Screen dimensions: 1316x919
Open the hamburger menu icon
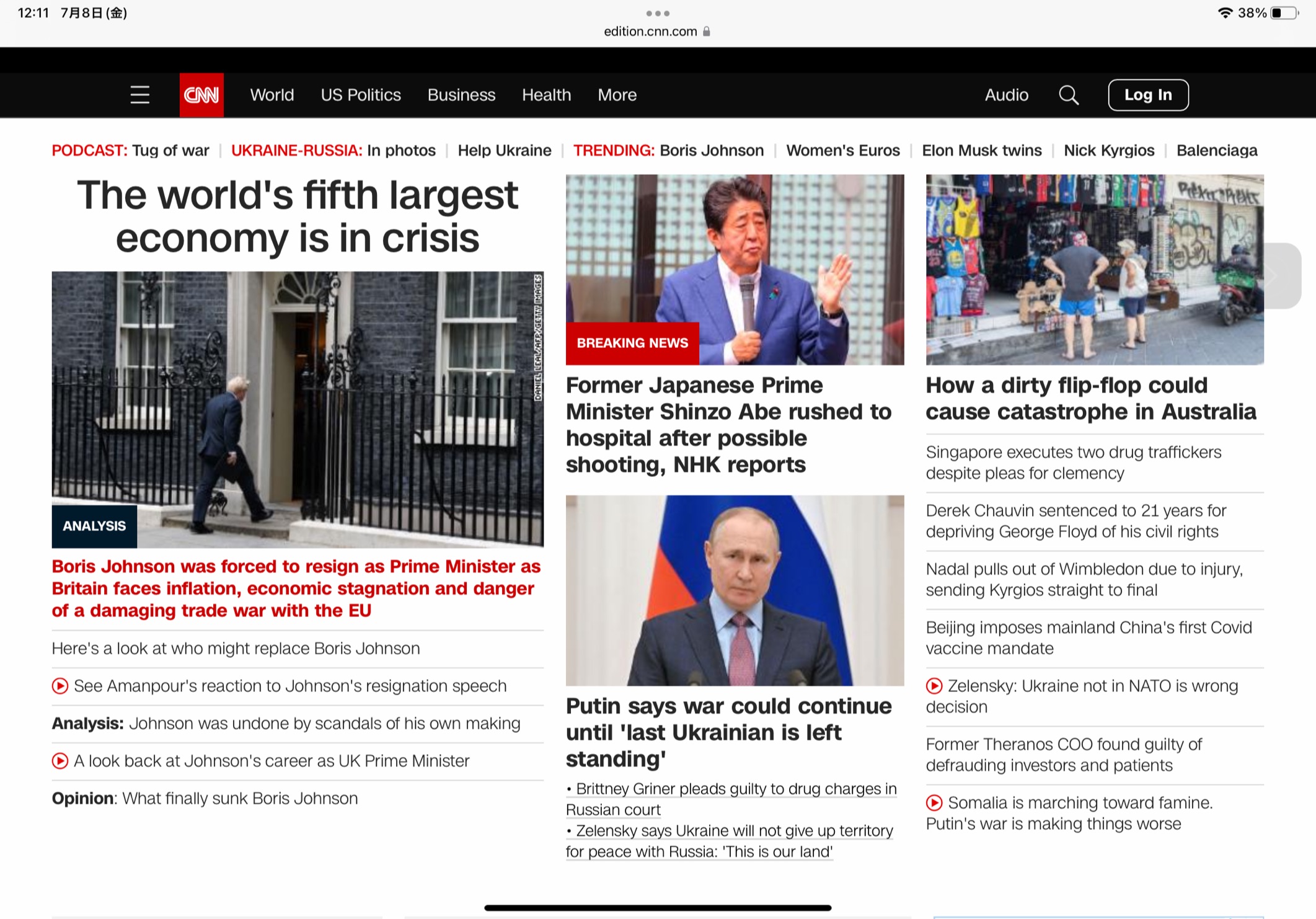[x=140, y=95]
